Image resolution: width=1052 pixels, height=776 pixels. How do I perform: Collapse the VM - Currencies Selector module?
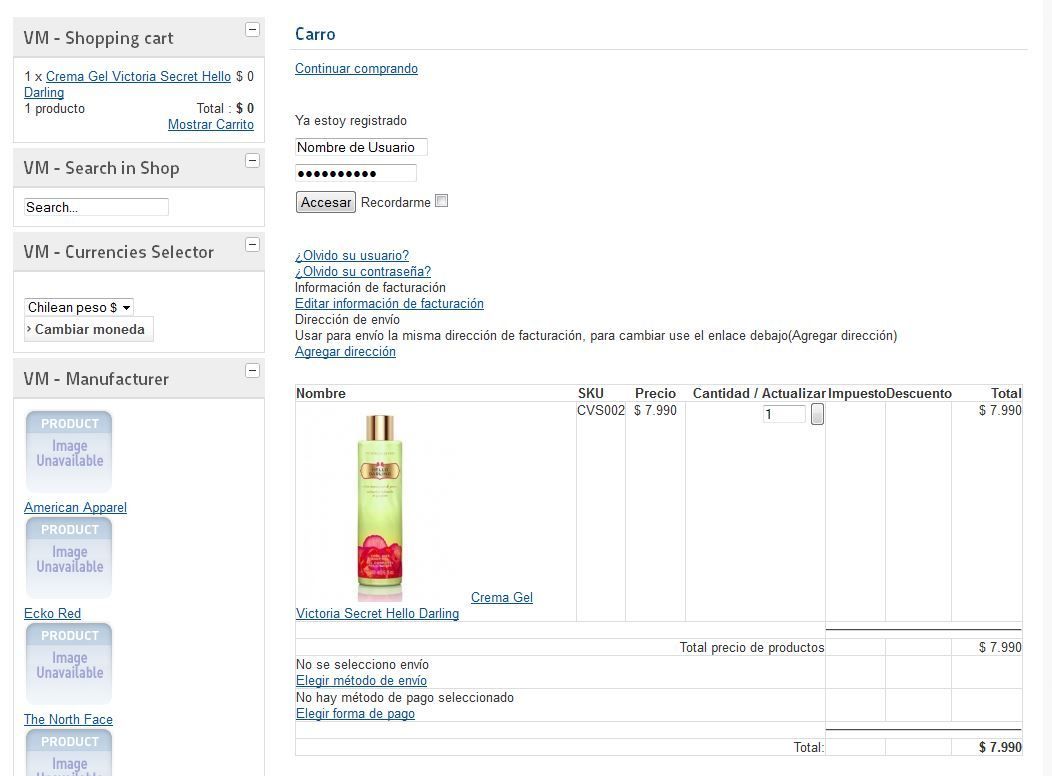click(252, 245)
